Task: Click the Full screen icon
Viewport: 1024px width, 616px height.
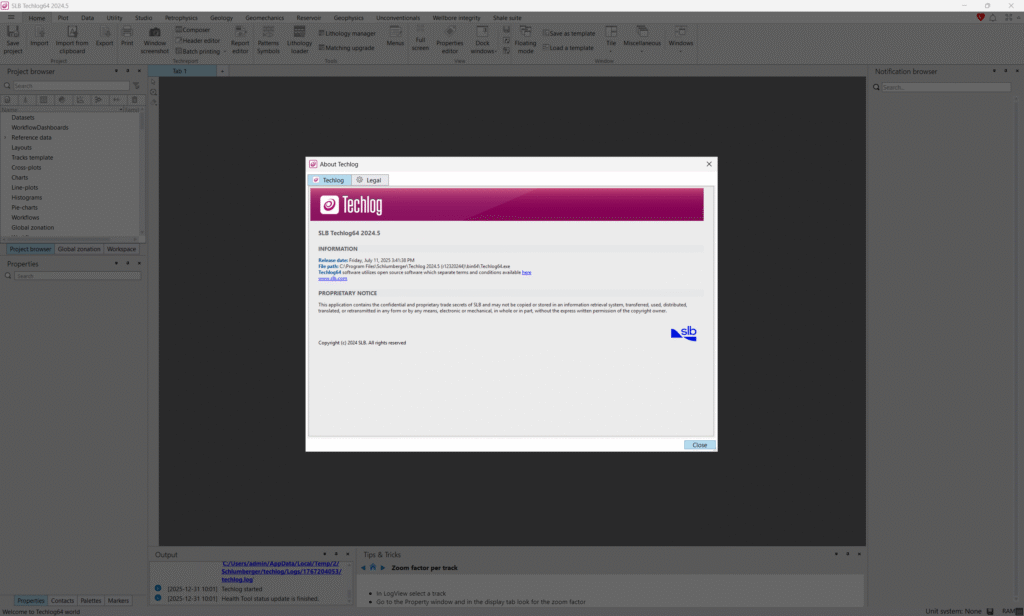Action: coord(420,34)
